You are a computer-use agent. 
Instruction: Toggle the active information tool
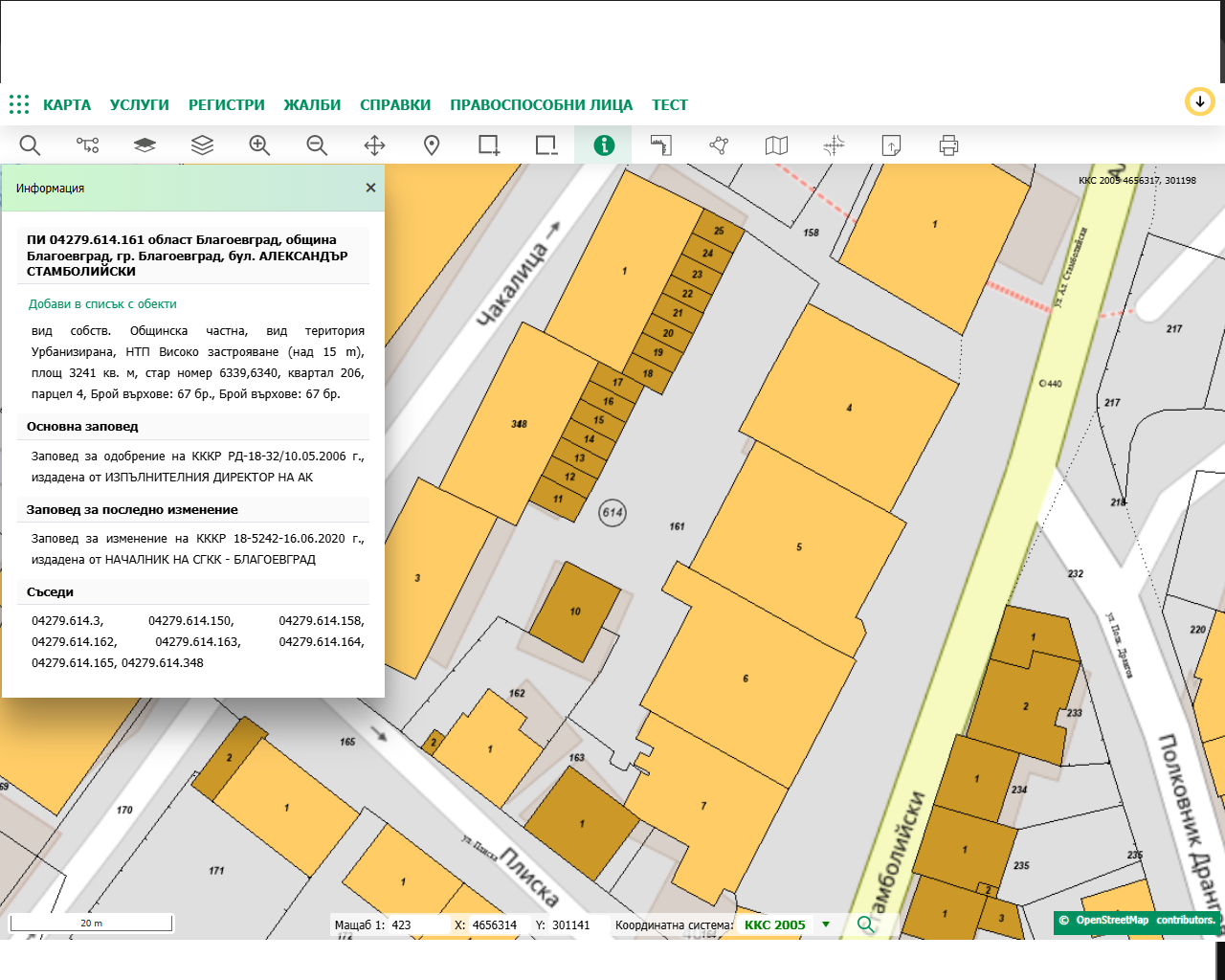pos(604,145)
